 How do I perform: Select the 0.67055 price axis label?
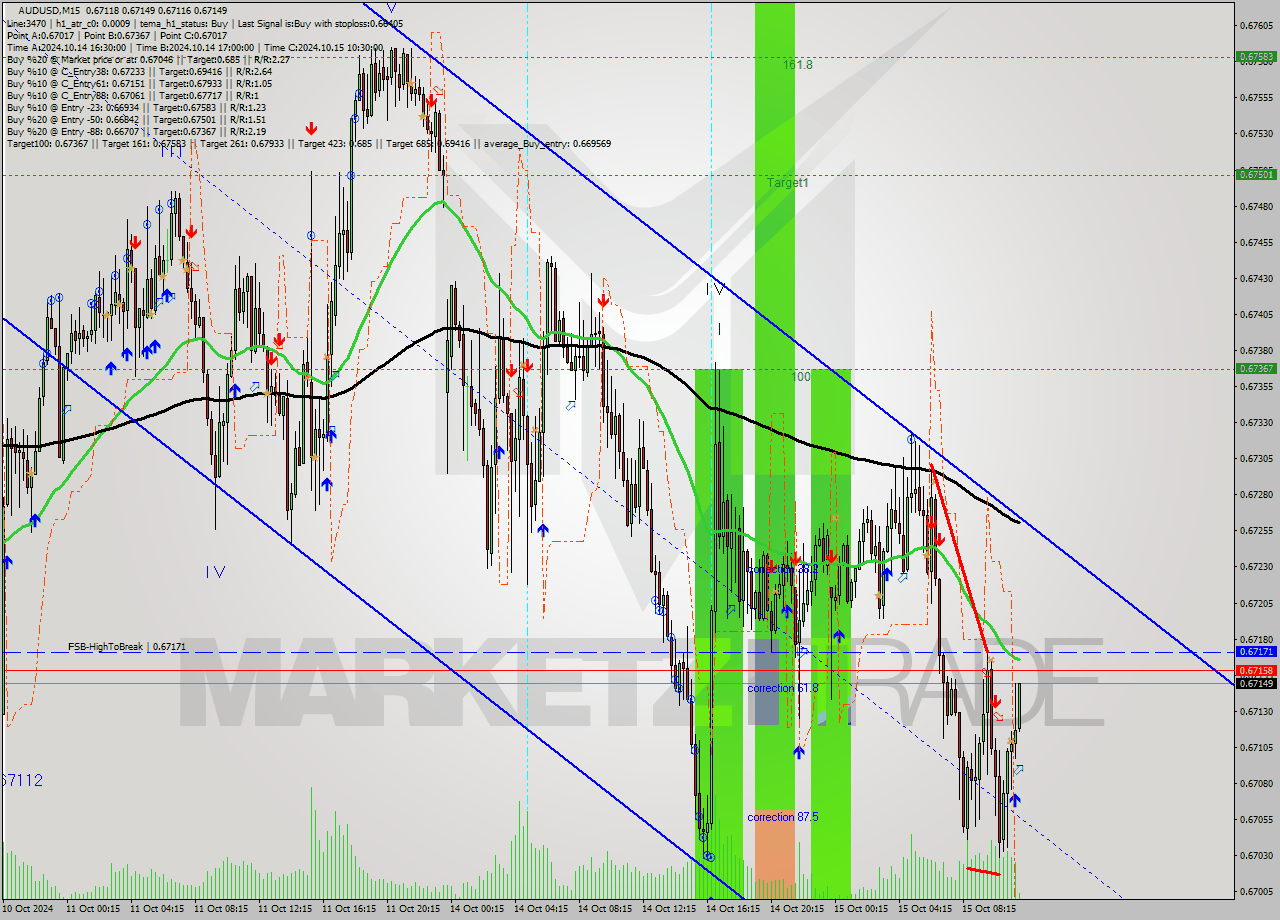tap(1256, 819)
